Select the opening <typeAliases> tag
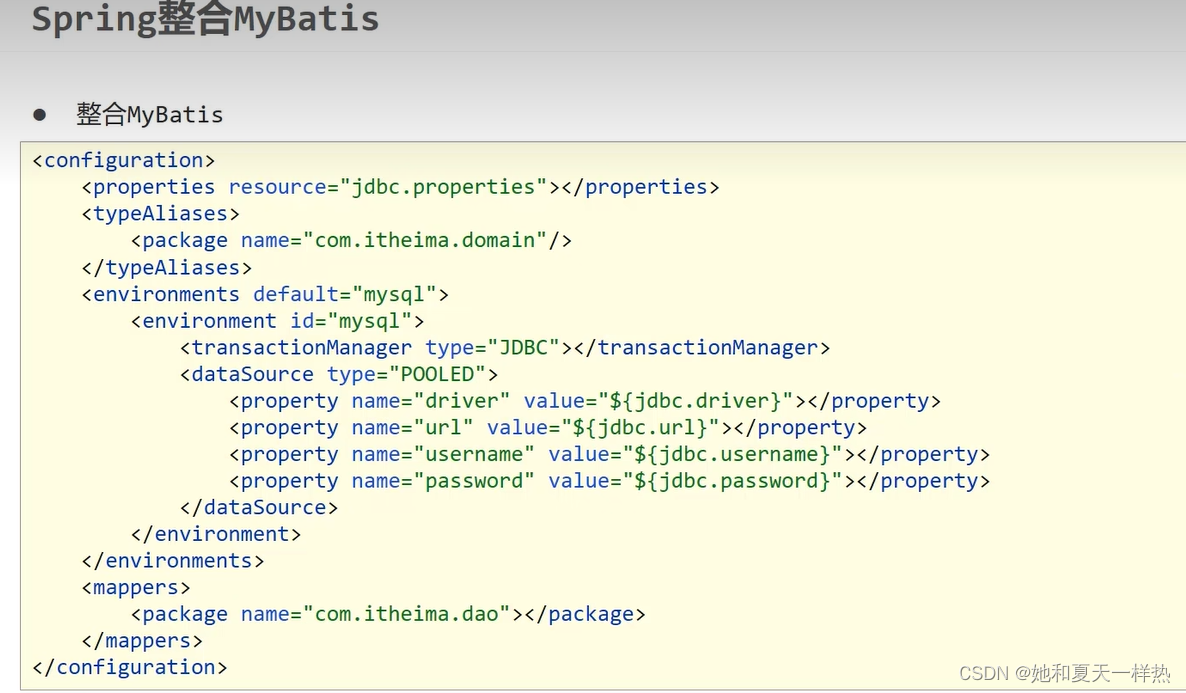The width and height of the screenshot is (1186, 693). [160, 214]
